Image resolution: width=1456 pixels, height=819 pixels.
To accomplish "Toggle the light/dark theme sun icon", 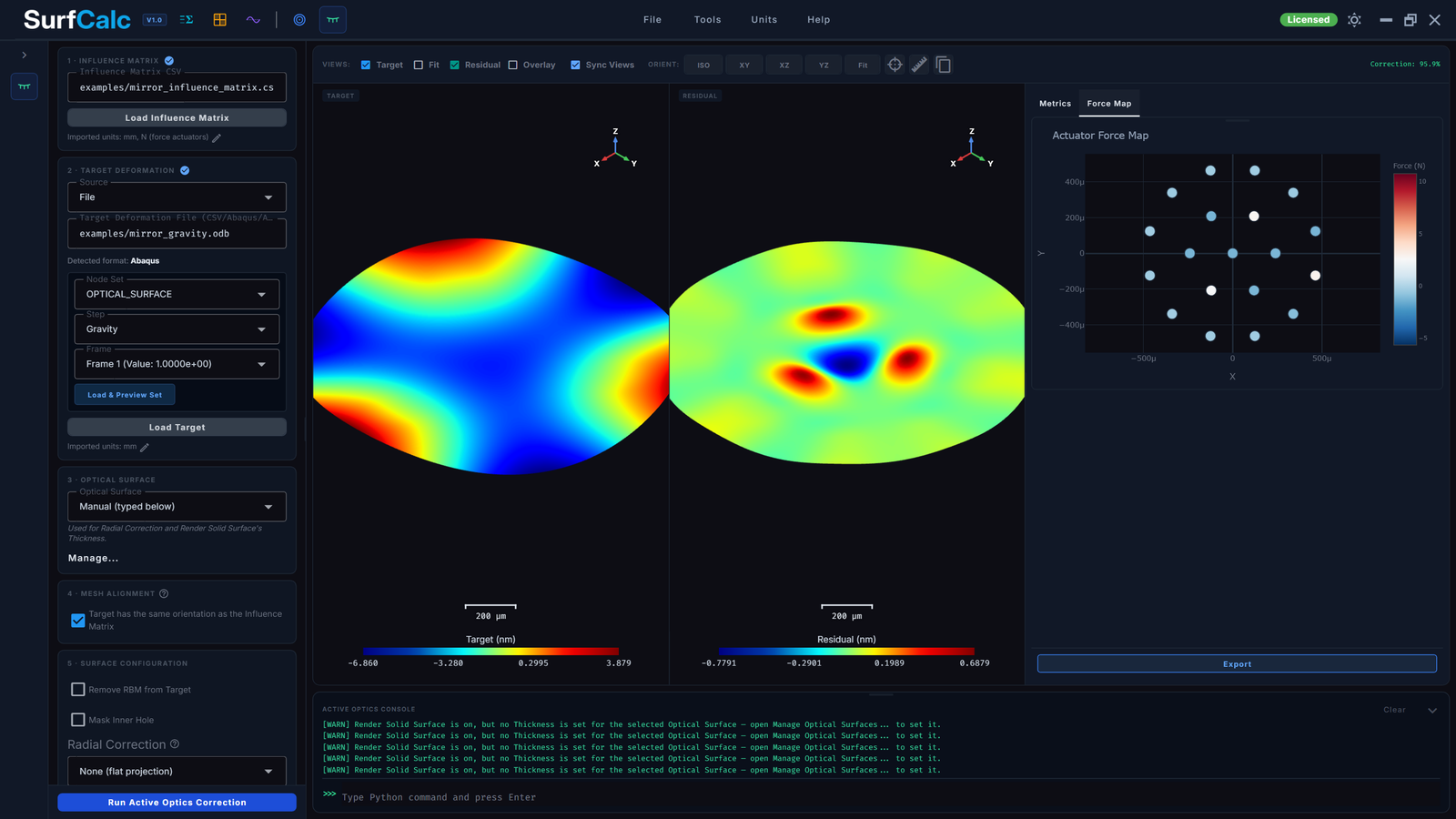I will [1354, 20].
